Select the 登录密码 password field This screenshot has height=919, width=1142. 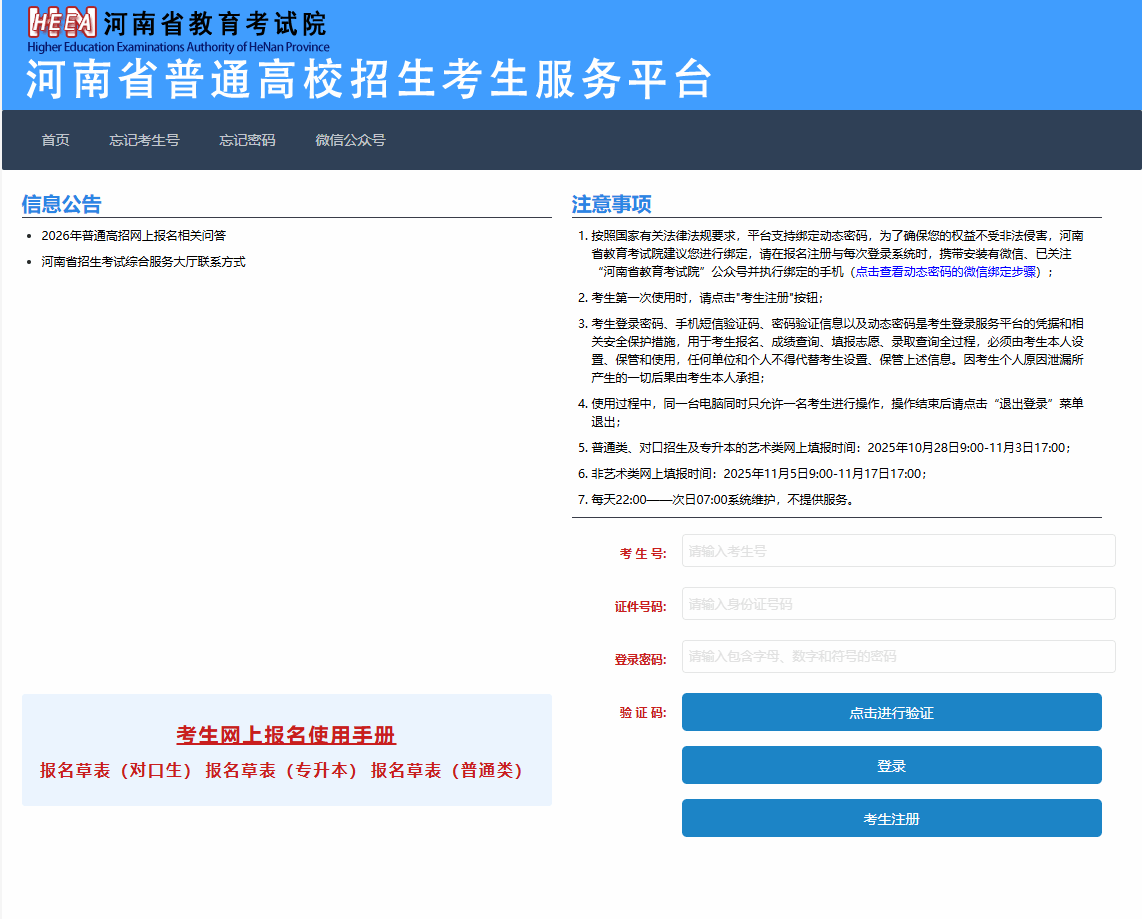pyautogui.click(x=898, y=657)
